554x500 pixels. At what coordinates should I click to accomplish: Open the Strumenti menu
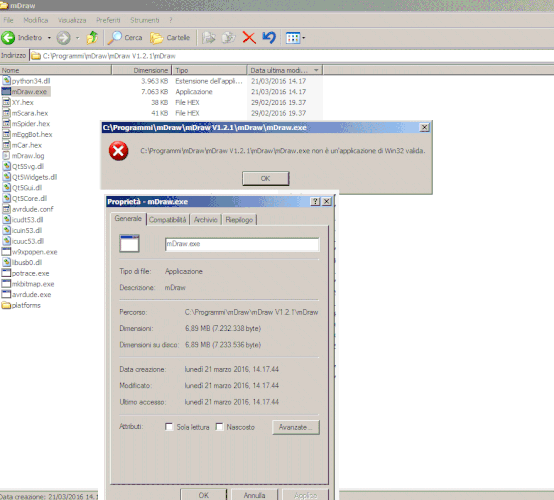(x=145, y=20)
